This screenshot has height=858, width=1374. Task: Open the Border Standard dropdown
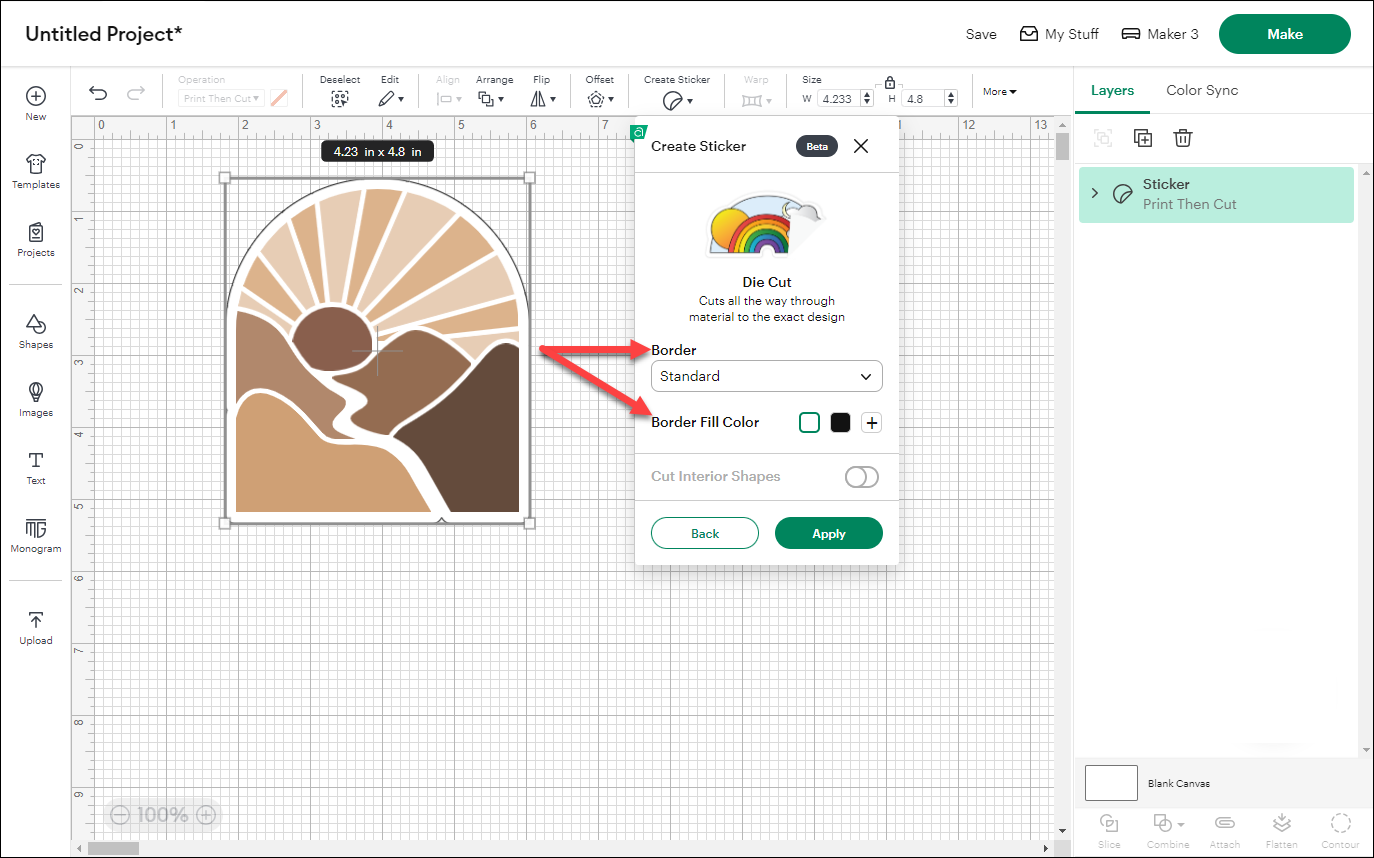pos(766,376)
